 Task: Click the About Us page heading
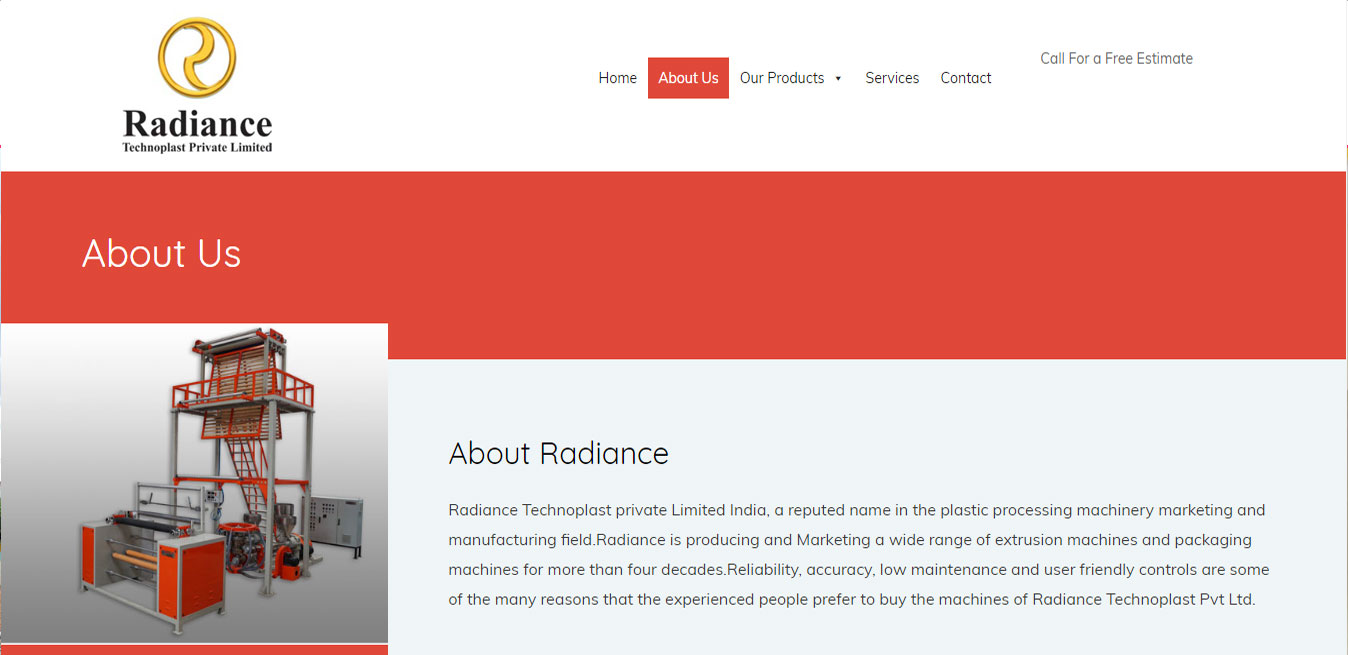[161, 253]
